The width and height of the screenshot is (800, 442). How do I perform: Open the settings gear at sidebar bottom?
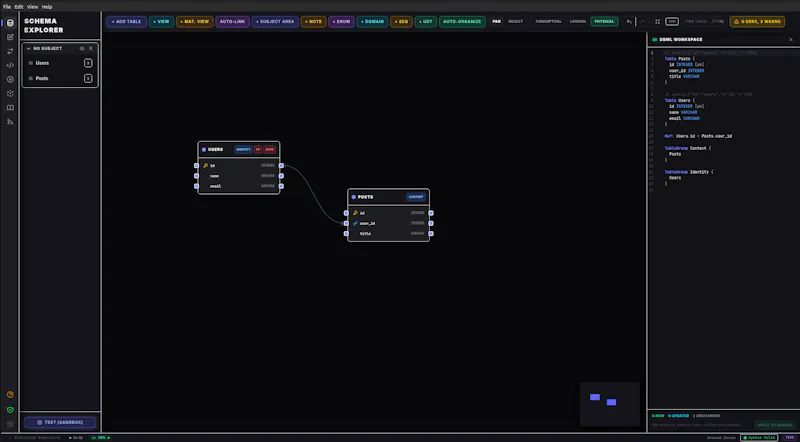point(10,424)
